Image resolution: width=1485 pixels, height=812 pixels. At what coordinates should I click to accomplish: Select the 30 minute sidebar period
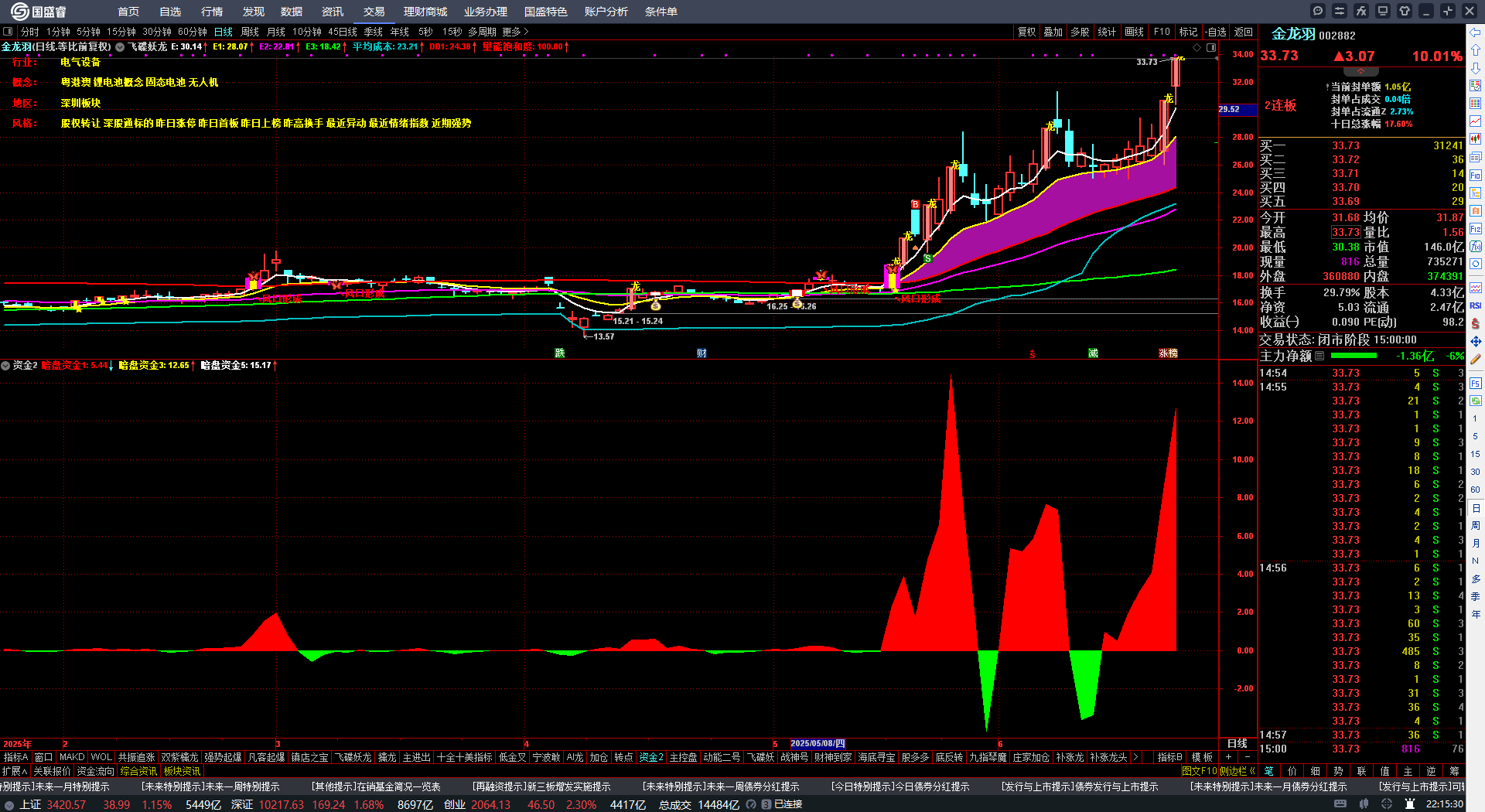click(1476, 472)
